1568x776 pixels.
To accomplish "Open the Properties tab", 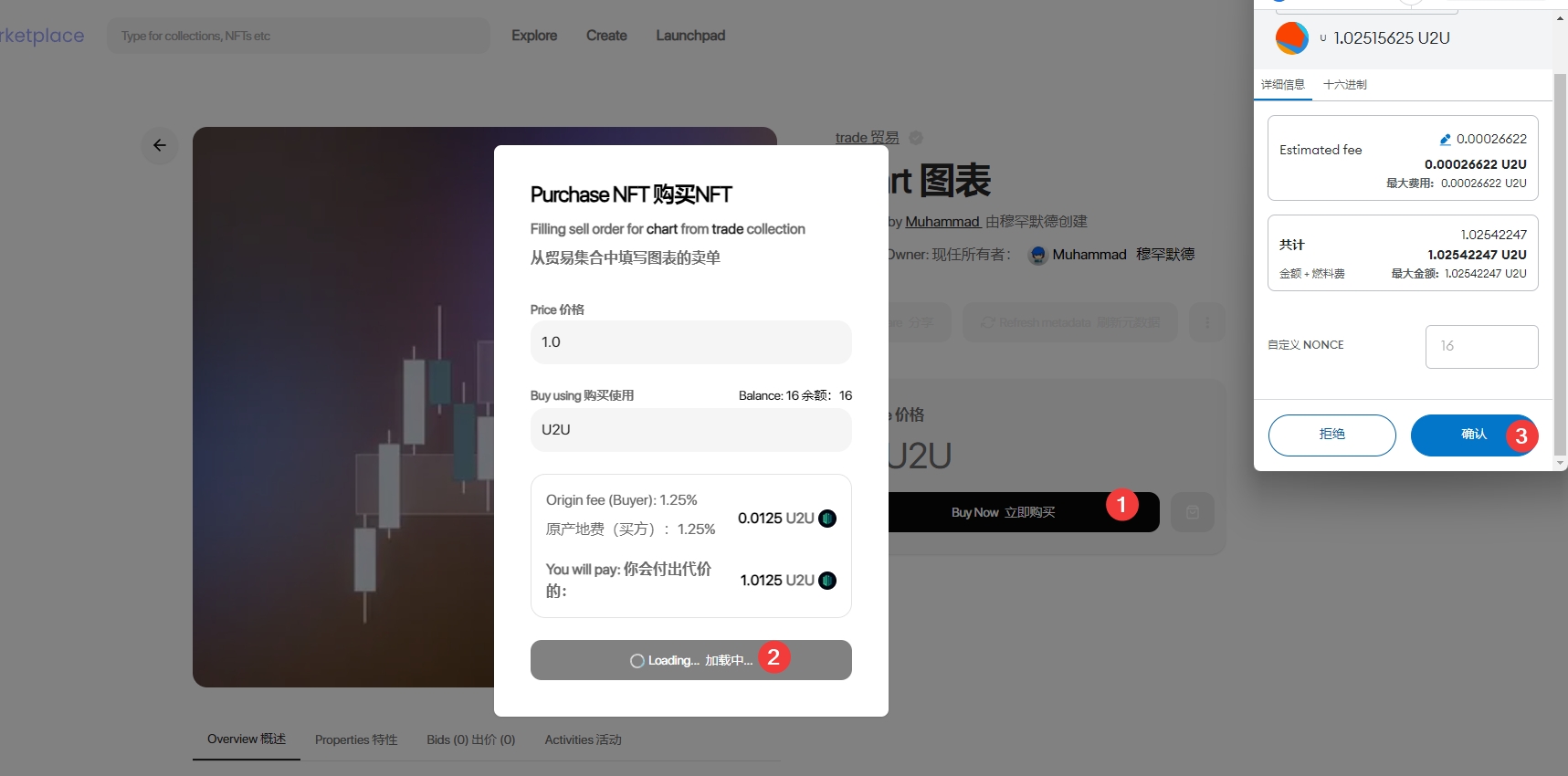I will 356,739.
